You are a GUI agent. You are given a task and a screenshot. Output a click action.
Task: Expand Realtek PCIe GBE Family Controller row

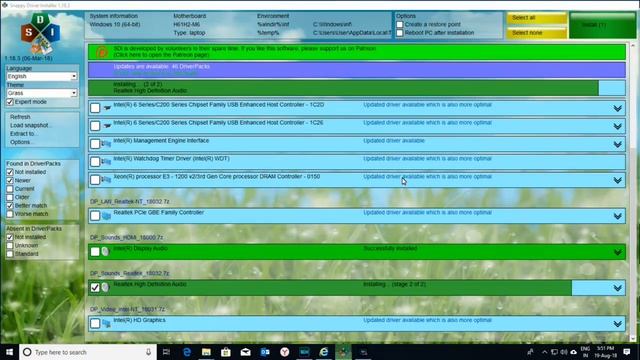[618, 216]
